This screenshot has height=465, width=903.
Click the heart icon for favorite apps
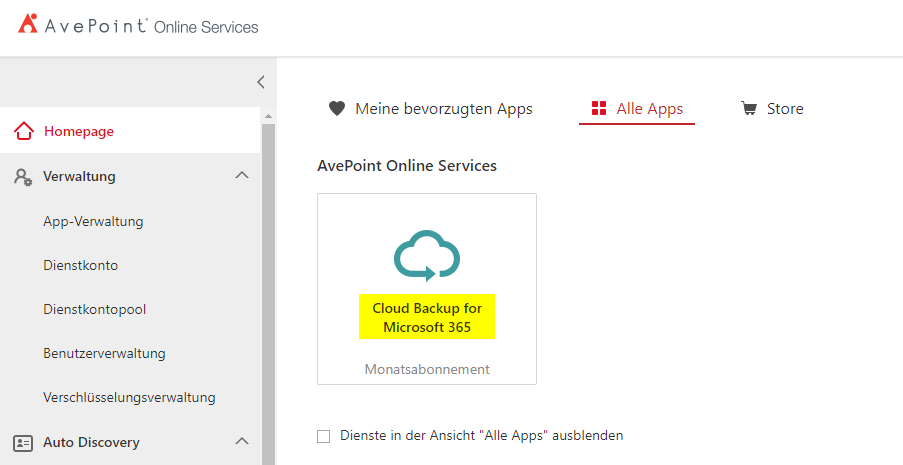337,109
